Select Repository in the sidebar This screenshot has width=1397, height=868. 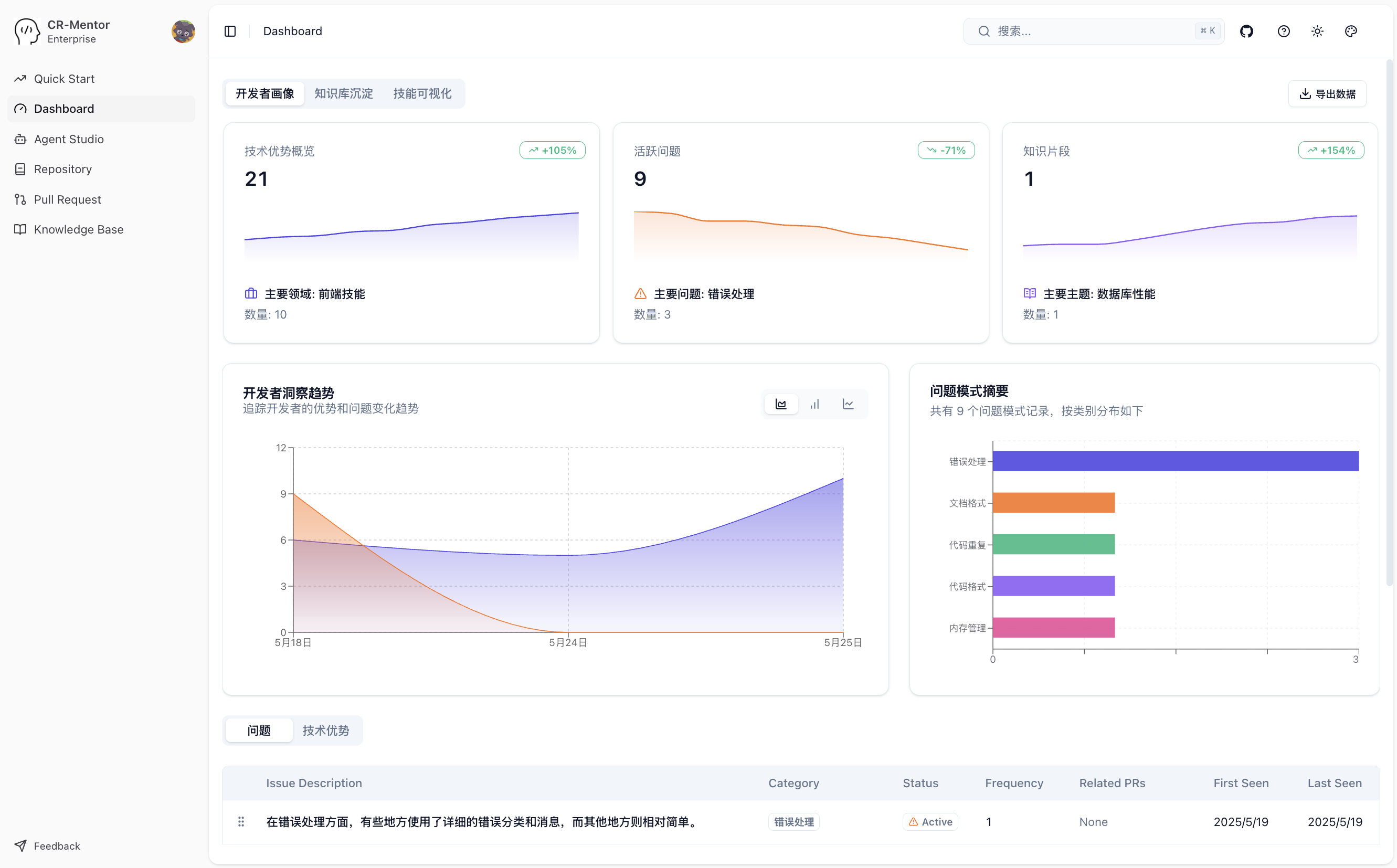(62, 169)
